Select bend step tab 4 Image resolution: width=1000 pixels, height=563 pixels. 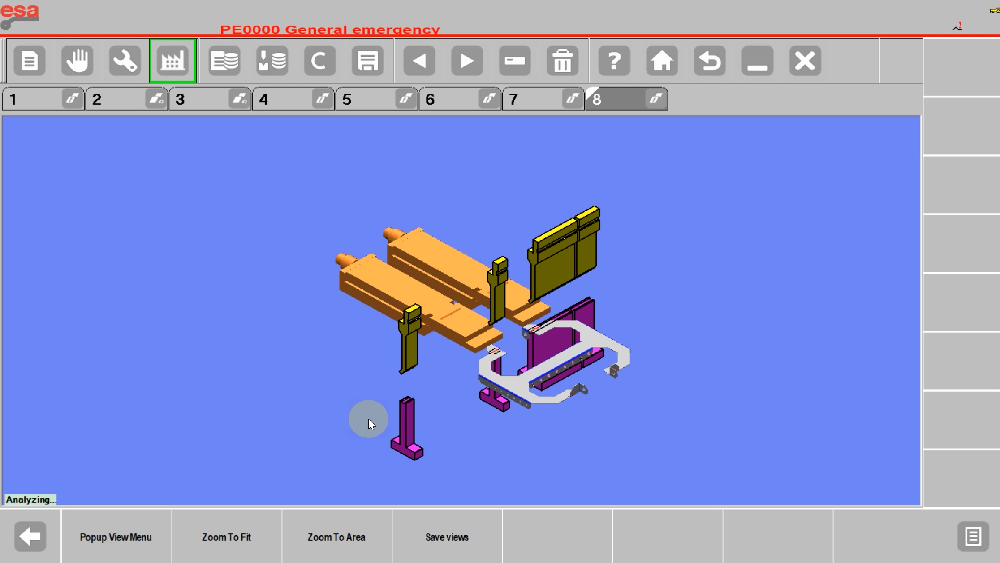coord(293,99)
